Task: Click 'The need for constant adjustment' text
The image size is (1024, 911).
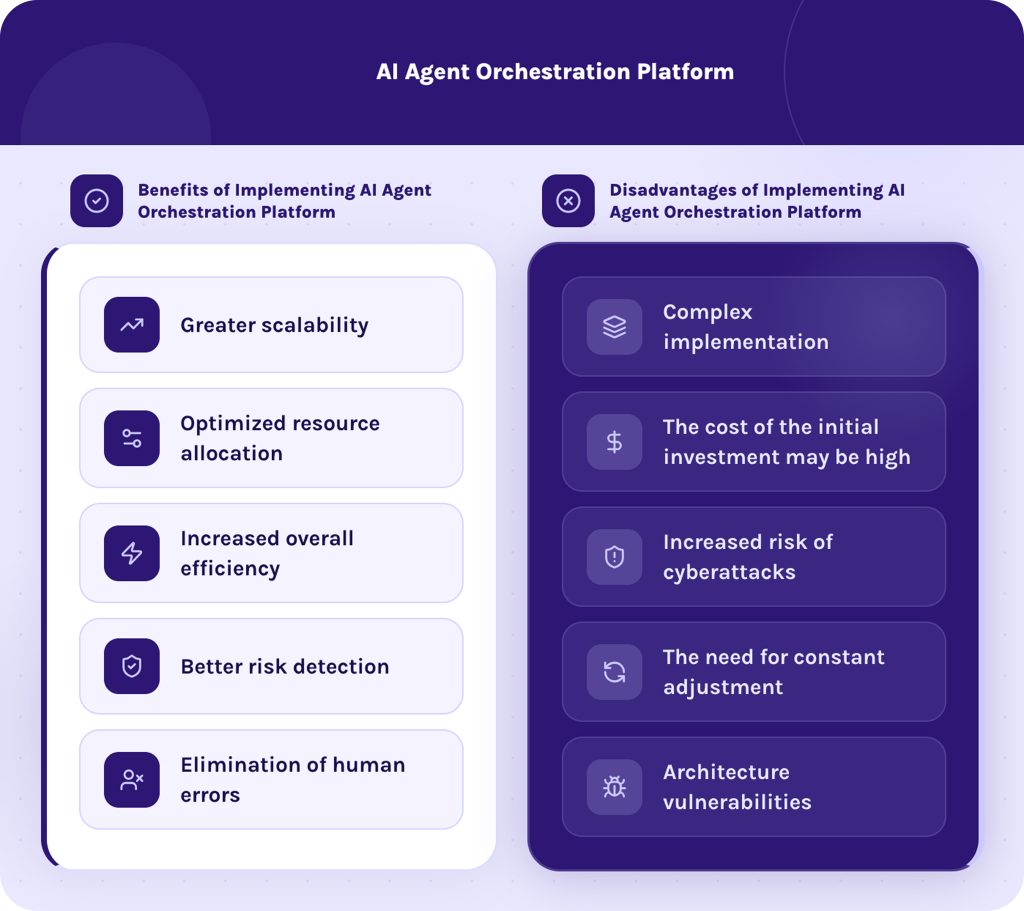Action: [774, 672]
